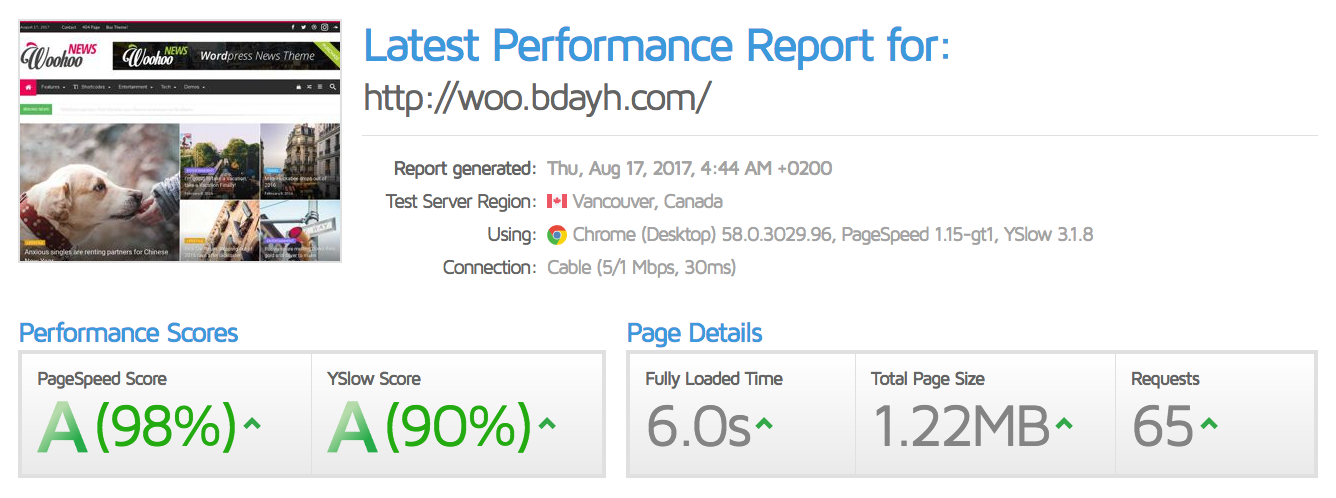Viewport: 1336px width, 498px height.
Task: Click the Instagram icon in preview header
Action: point(324,27)
